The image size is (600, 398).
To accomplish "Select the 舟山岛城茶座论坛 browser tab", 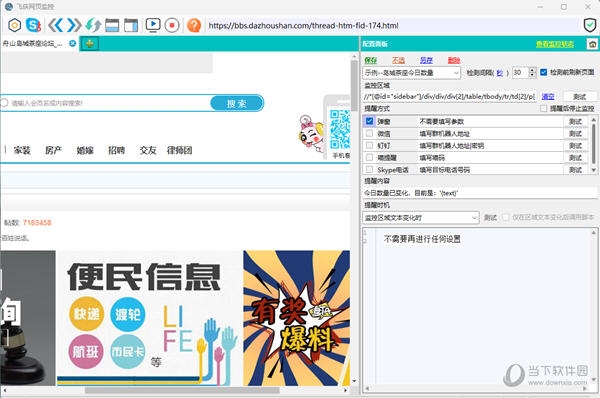I will click(33, 44).
